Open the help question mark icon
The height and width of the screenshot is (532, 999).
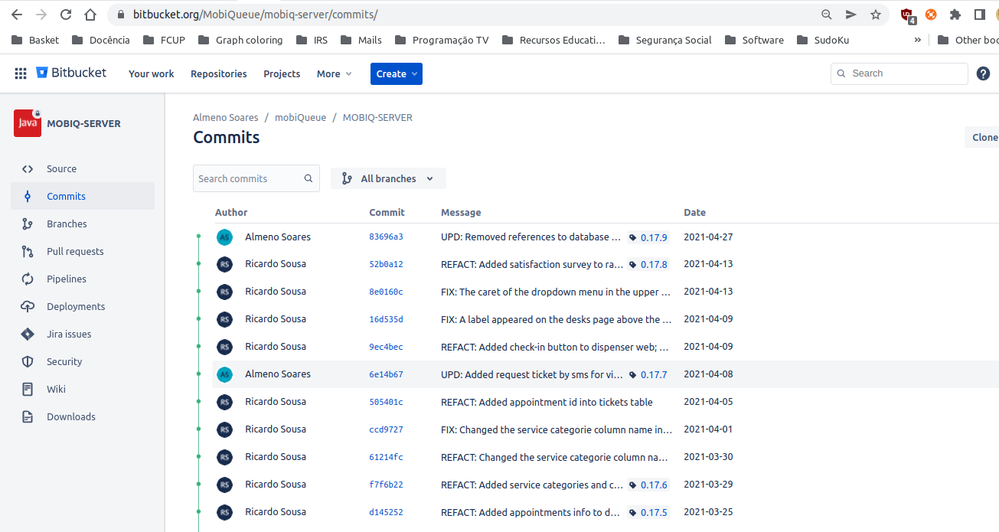point(983,73)
